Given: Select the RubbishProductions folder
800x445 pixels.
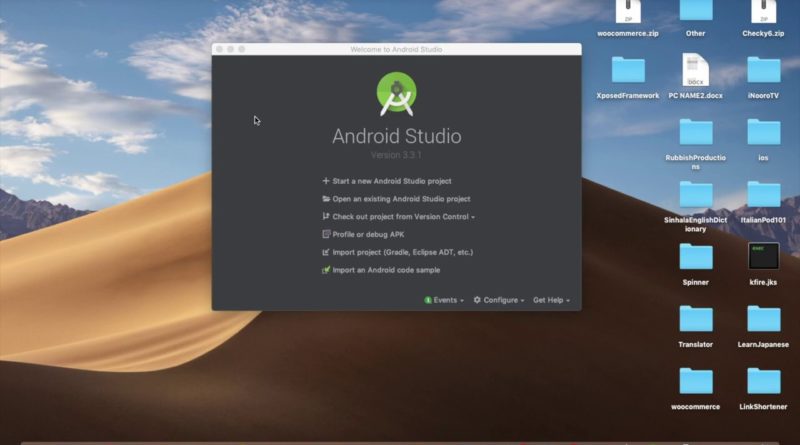Looking at the screenshot, I should coord(695,144).
